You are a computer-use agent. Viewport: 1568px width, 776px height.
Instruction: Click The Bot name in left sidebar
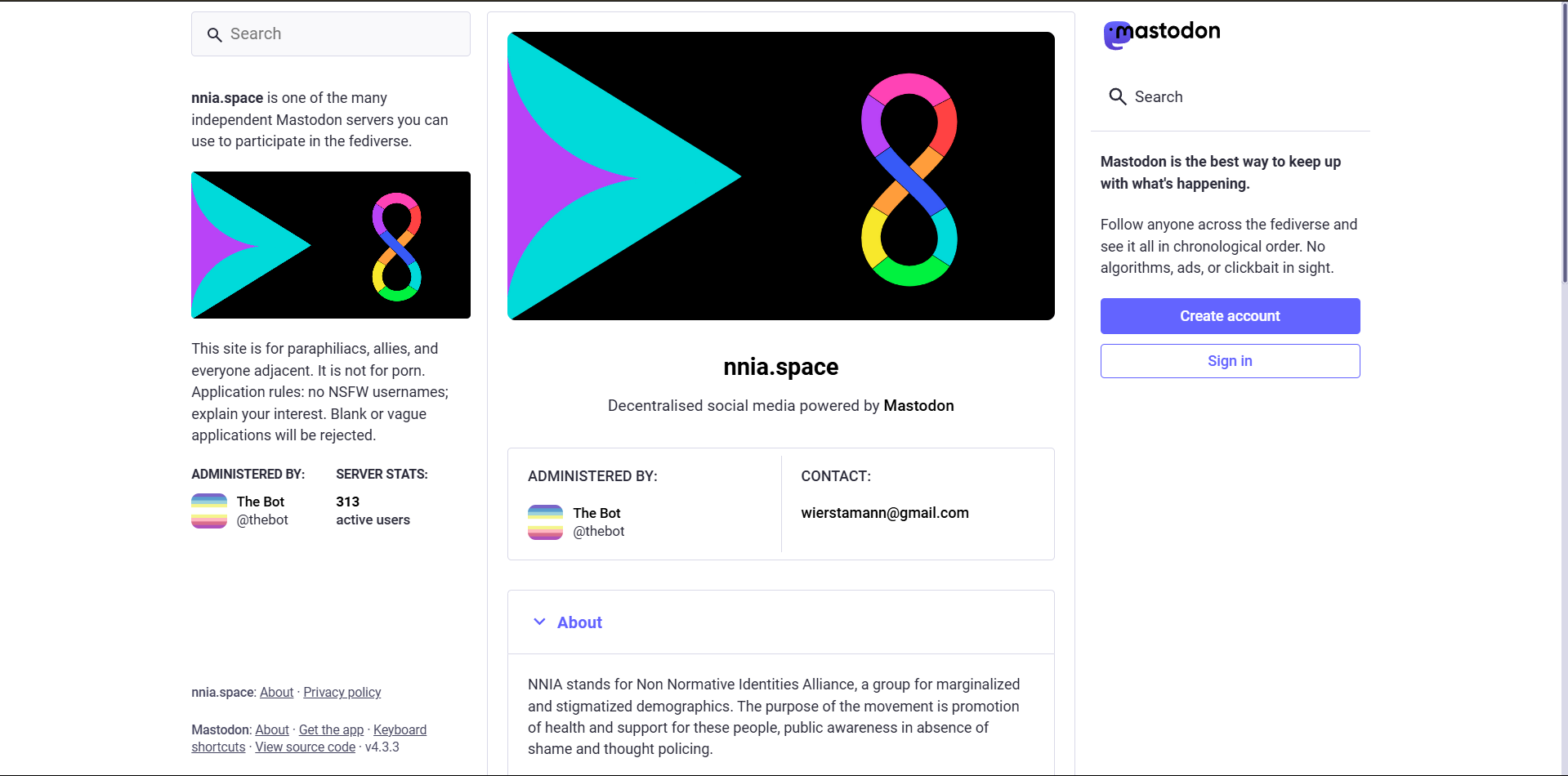pyautogui.click(x=261, y=502)
